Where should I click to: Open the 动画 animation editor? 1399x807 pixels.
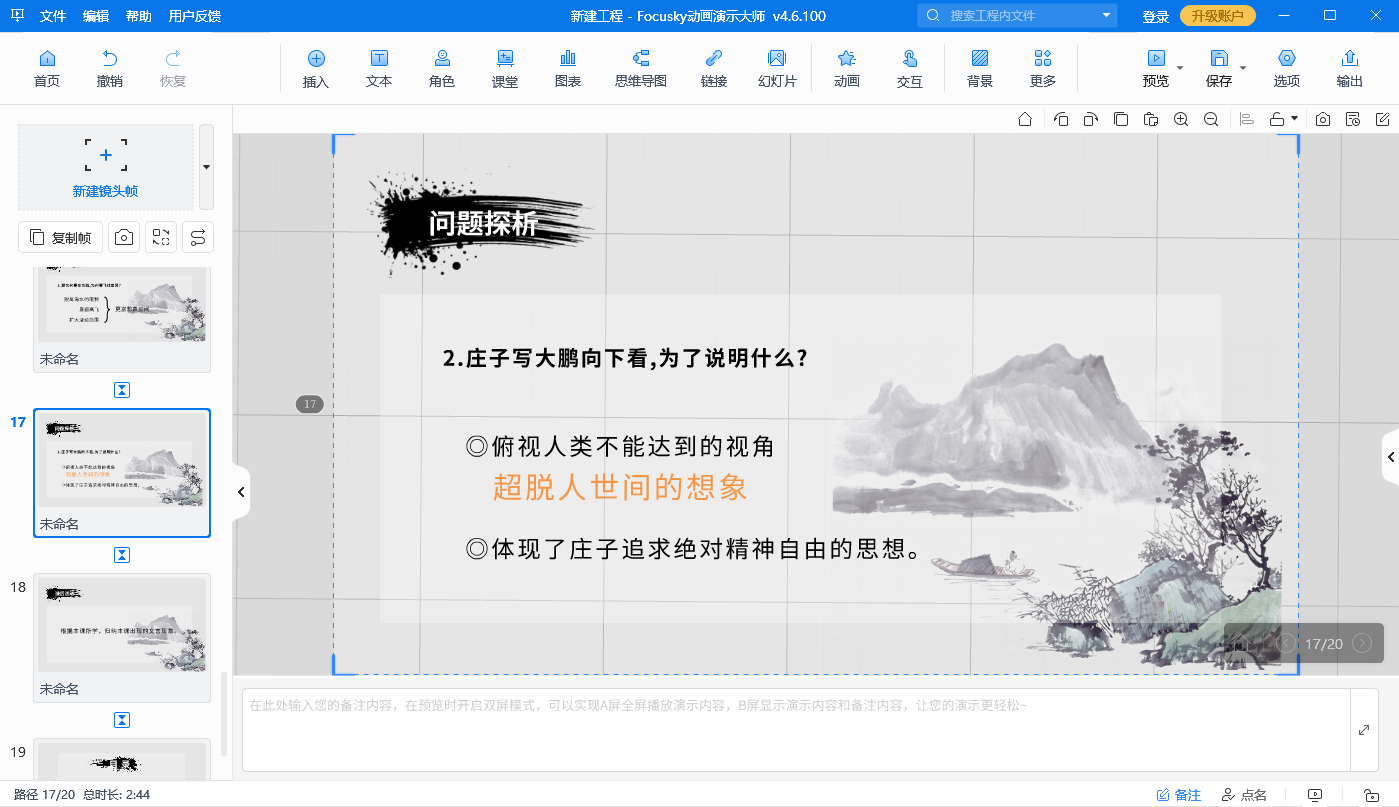click(847, 69)
